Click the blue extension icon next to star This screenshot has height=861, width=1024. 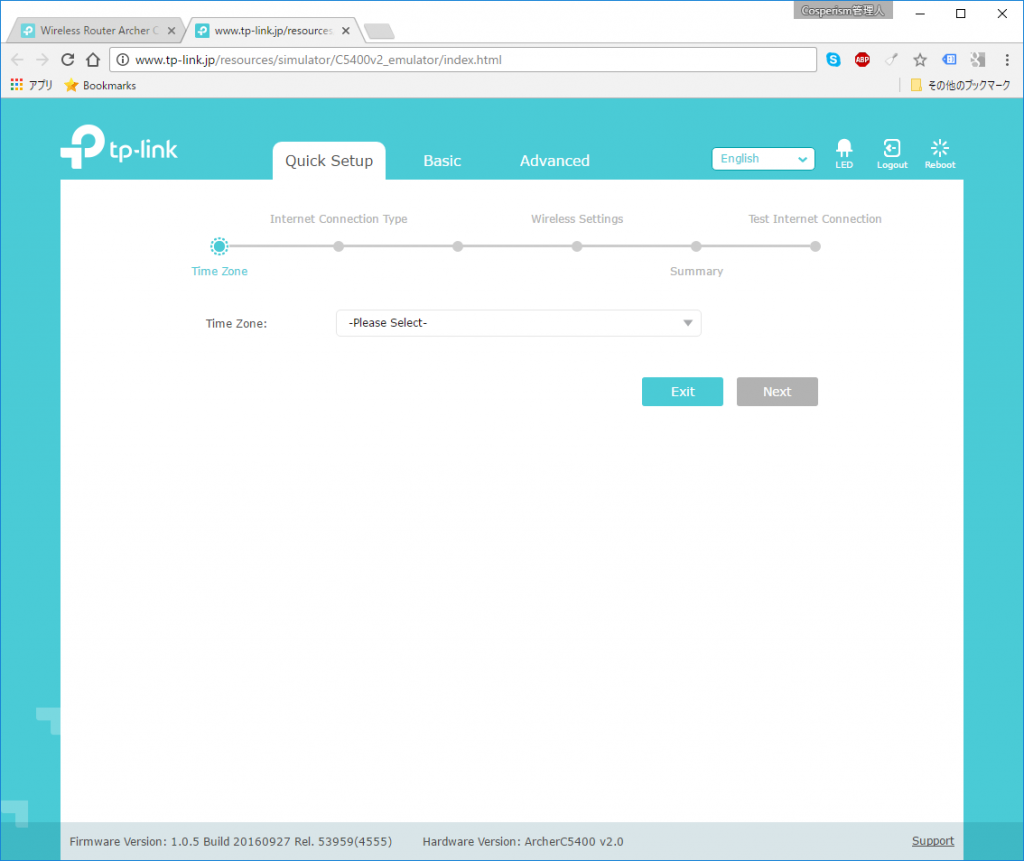(x=949, y=59)
